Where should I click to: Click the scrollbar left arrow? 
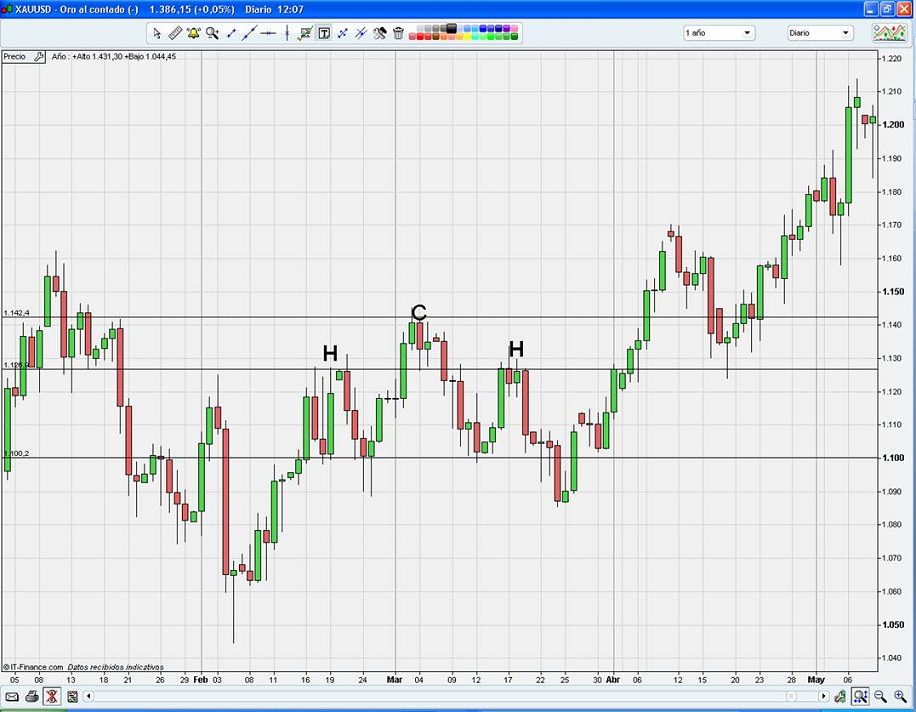pyautogui.click(x=89, y=696)
